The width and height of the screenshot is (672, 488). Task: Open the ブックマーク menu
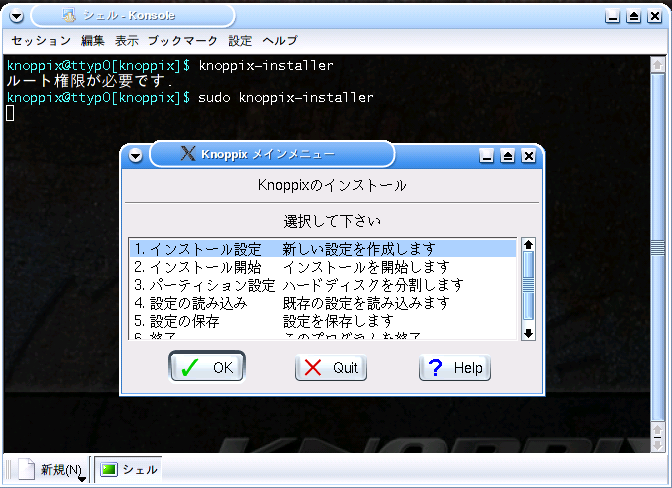click(x=183, y=41)
